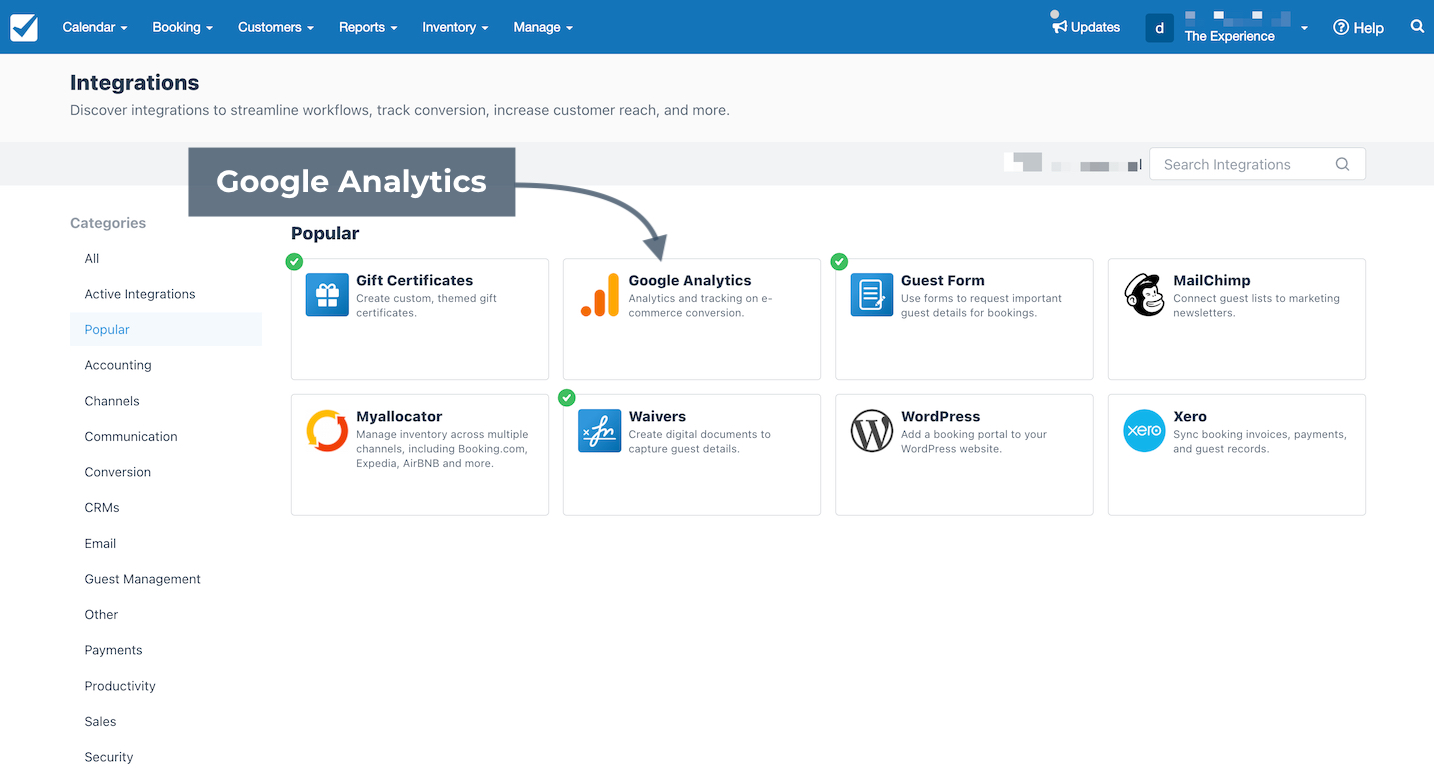Open the Calendar dropdown menu
Image resolution: width=1434 pixels, height=783 pixels.
(x=95, y=27)
